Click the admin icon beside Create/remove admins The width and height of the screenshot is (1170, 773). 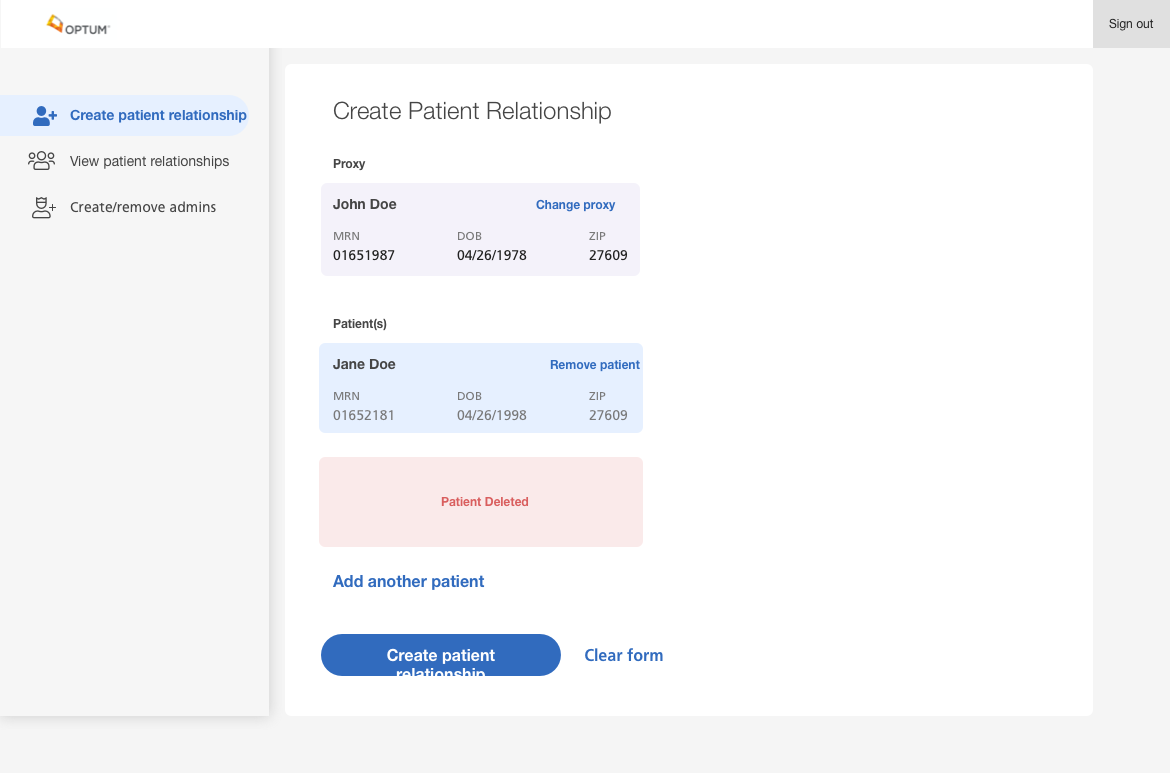(x=44, y=208)
